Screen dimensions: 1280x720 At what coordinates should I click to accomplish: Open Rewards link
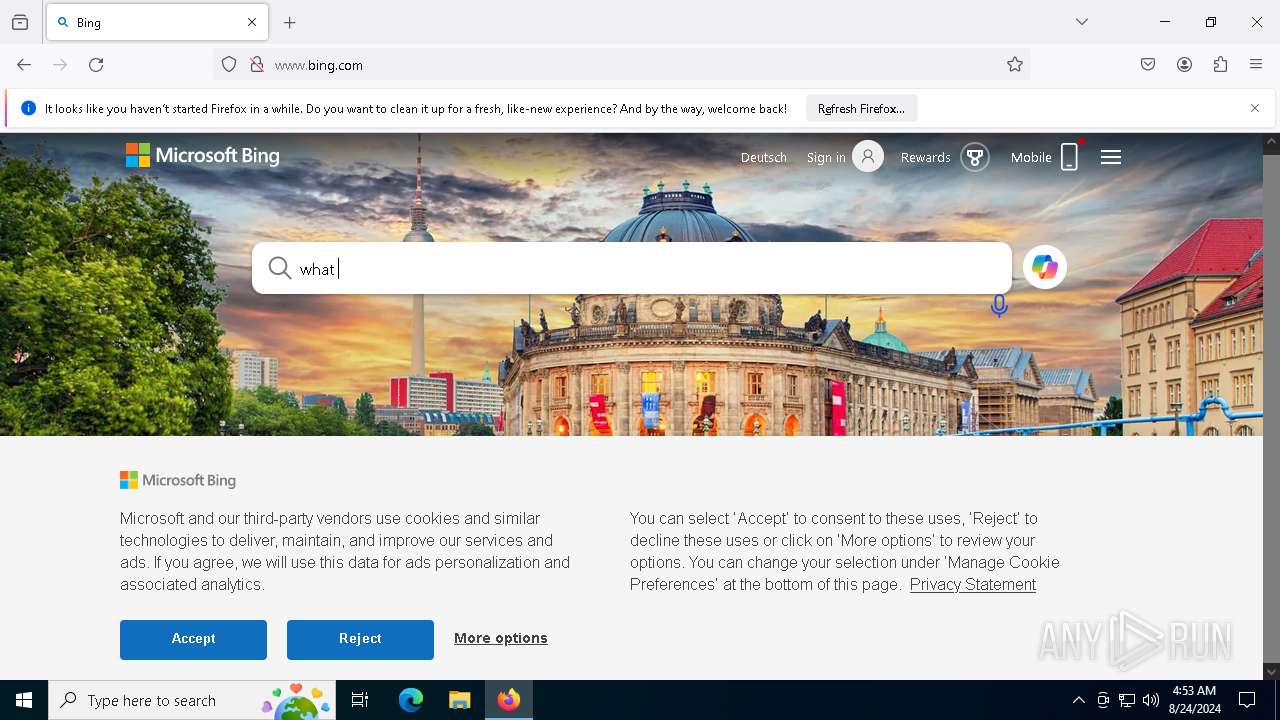pos(925,158)
